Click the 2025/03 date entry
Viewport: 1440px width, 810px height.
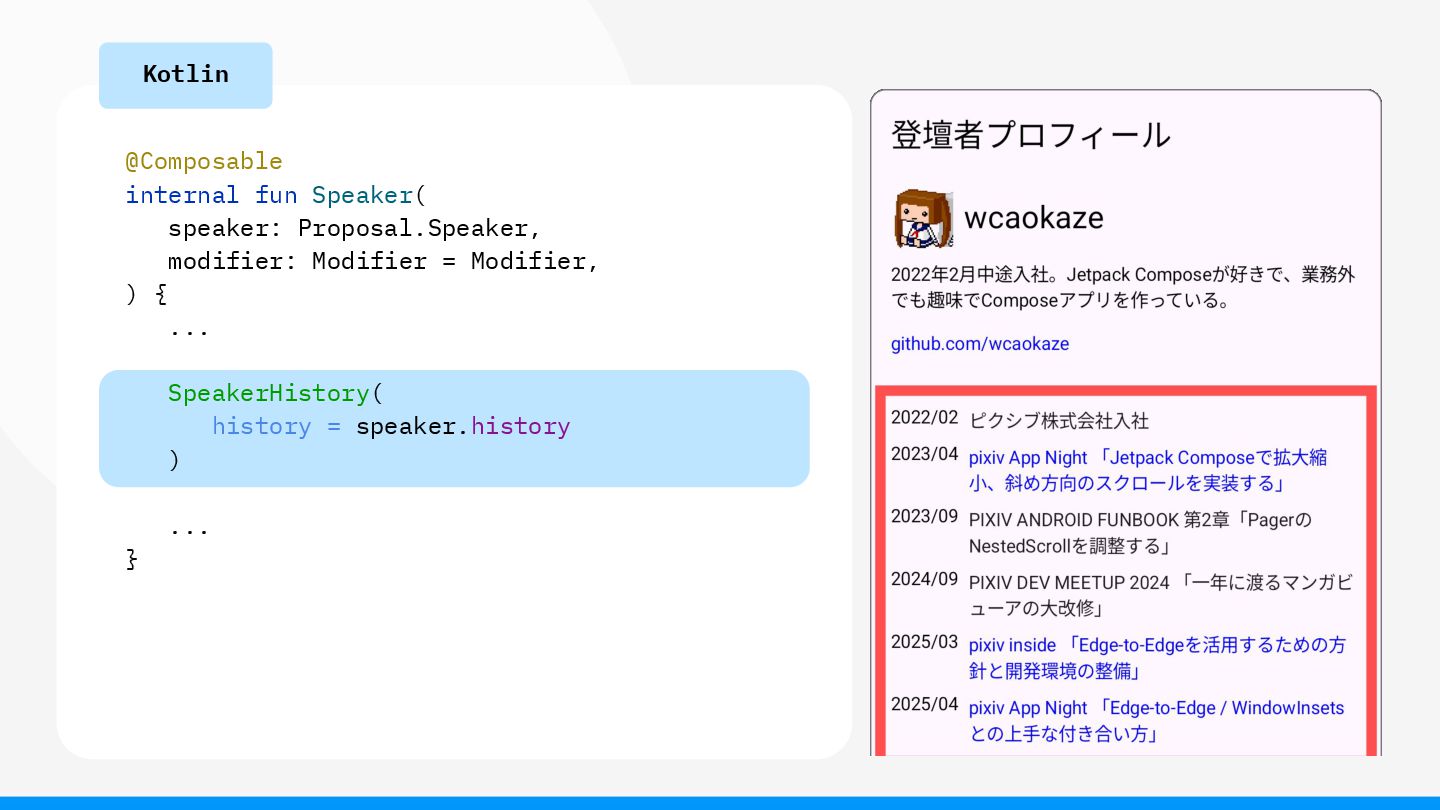[924, 642]
